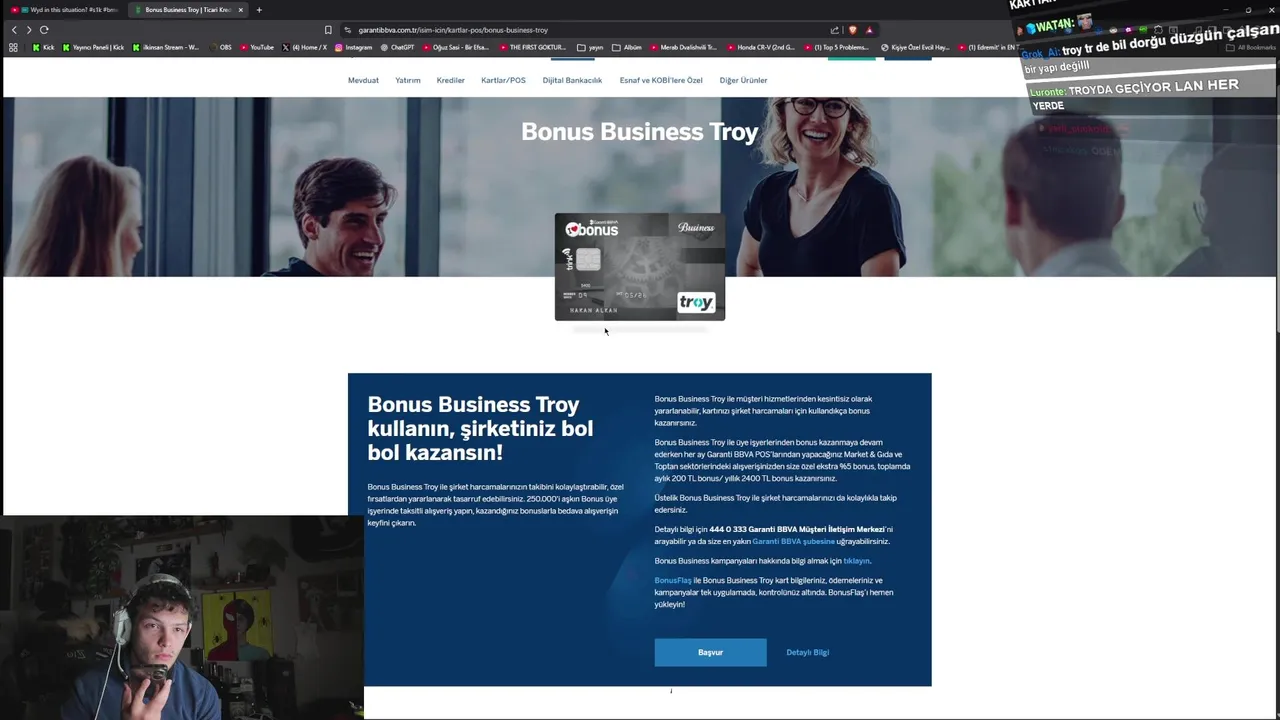Screen dimensions: 1280x720
Task: Click the Detaylı Bilgi link
Action: point(807,652)
